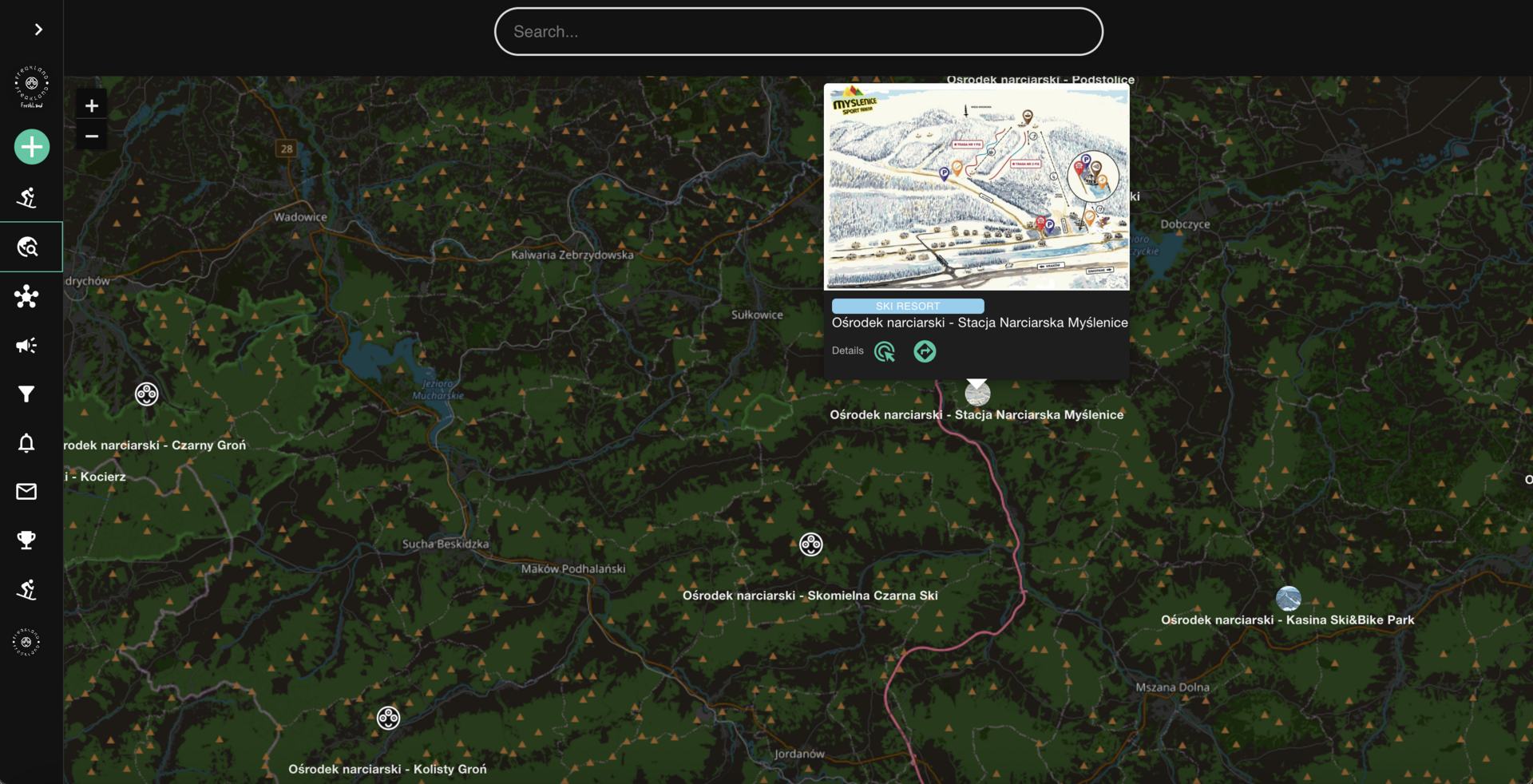Open details with the green cursor-click icon
The image size is (1533, 784).
pyautogui.click(x=885, y=352)
